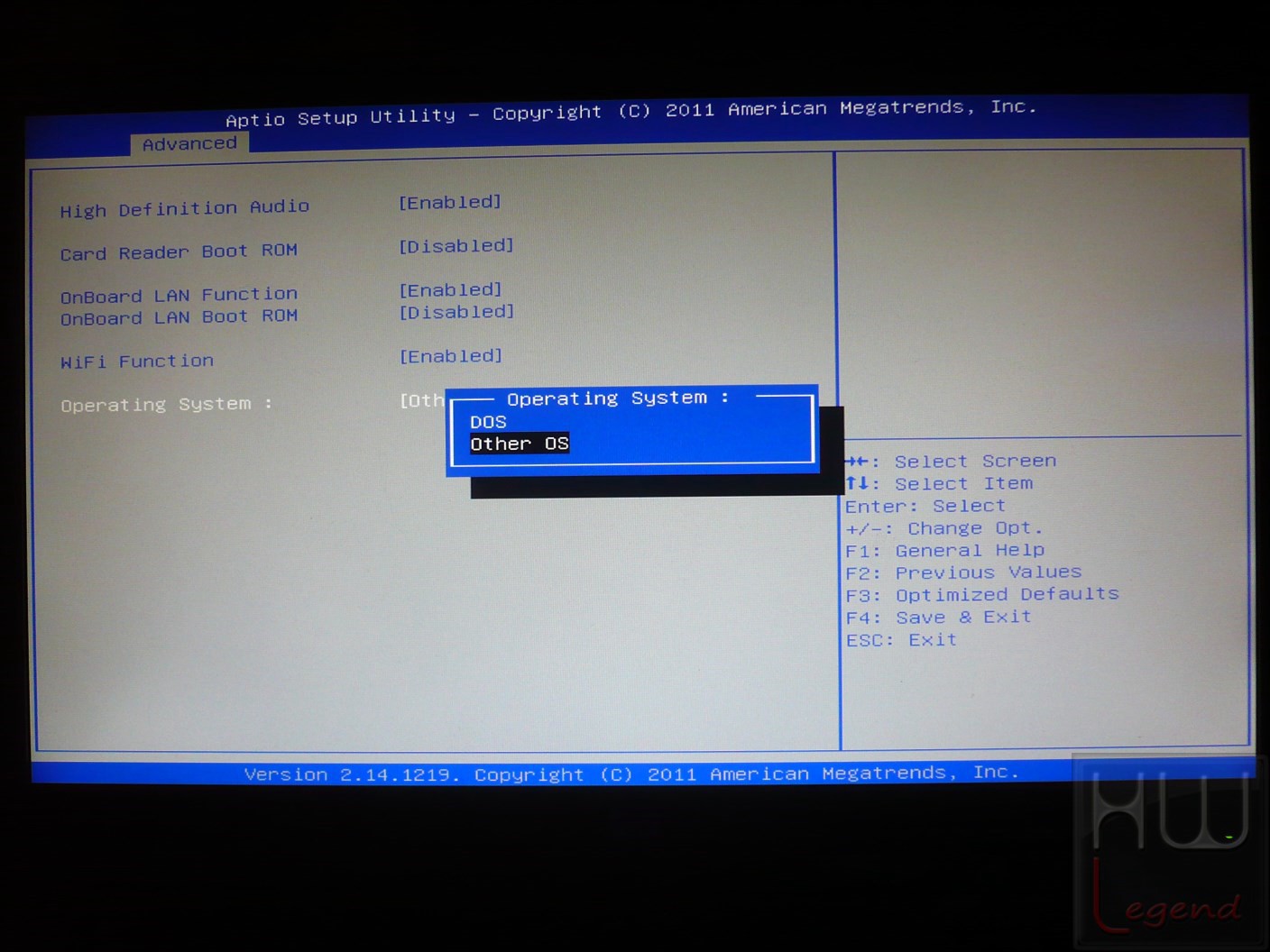This screenshot has width=1270, height=952.
Task: Click the up-down arrows Select Item icon
Action: coord(857,483)
